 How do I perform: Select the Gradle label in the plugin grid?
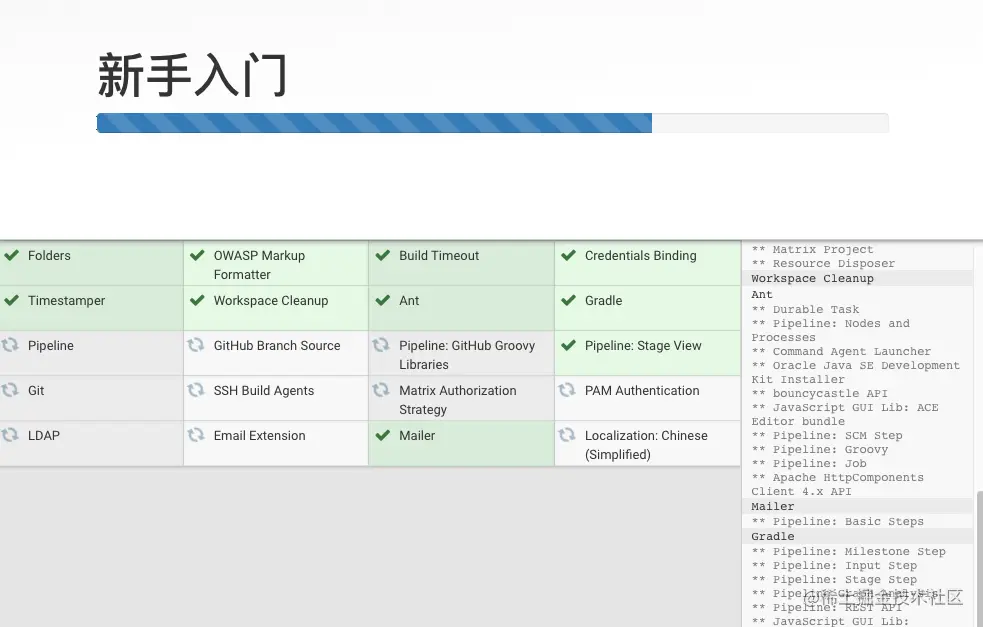tap(603, 301)
